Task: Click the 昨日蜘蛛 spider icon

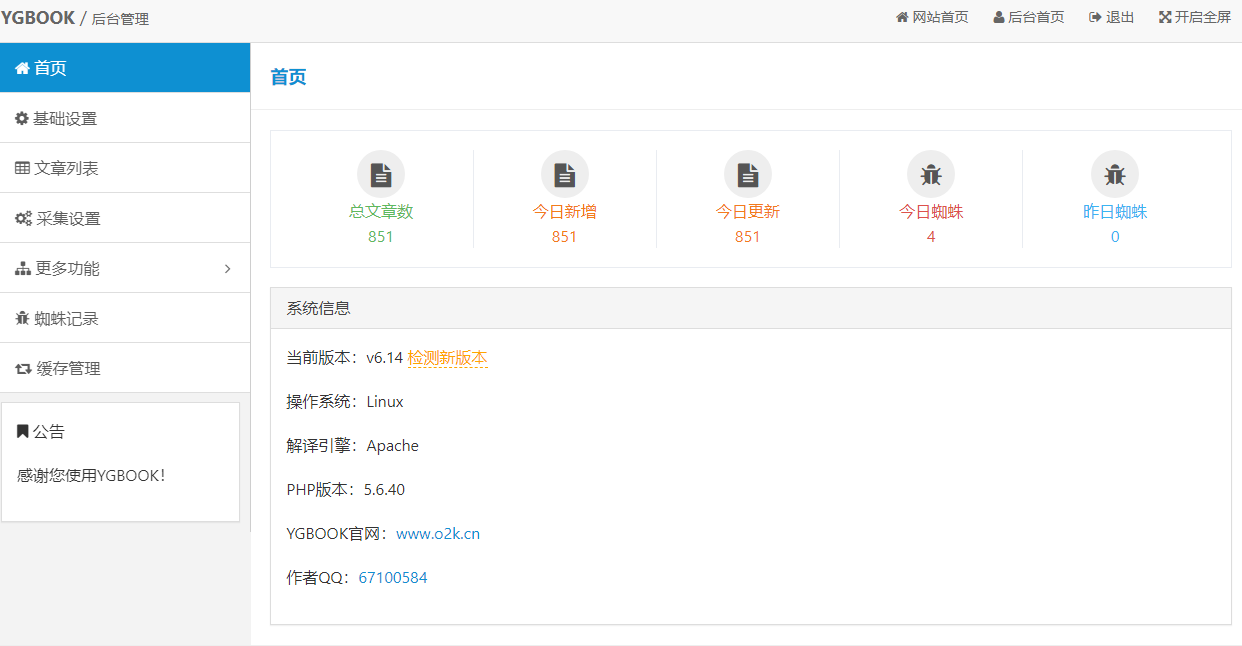Action: coord(1114,172)
